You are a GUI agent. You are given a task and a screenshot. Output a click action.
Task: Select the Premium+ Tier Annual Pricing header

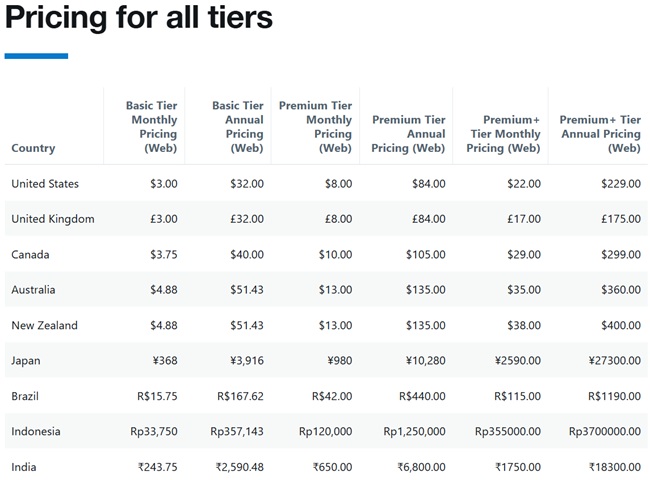click(600, 134)
